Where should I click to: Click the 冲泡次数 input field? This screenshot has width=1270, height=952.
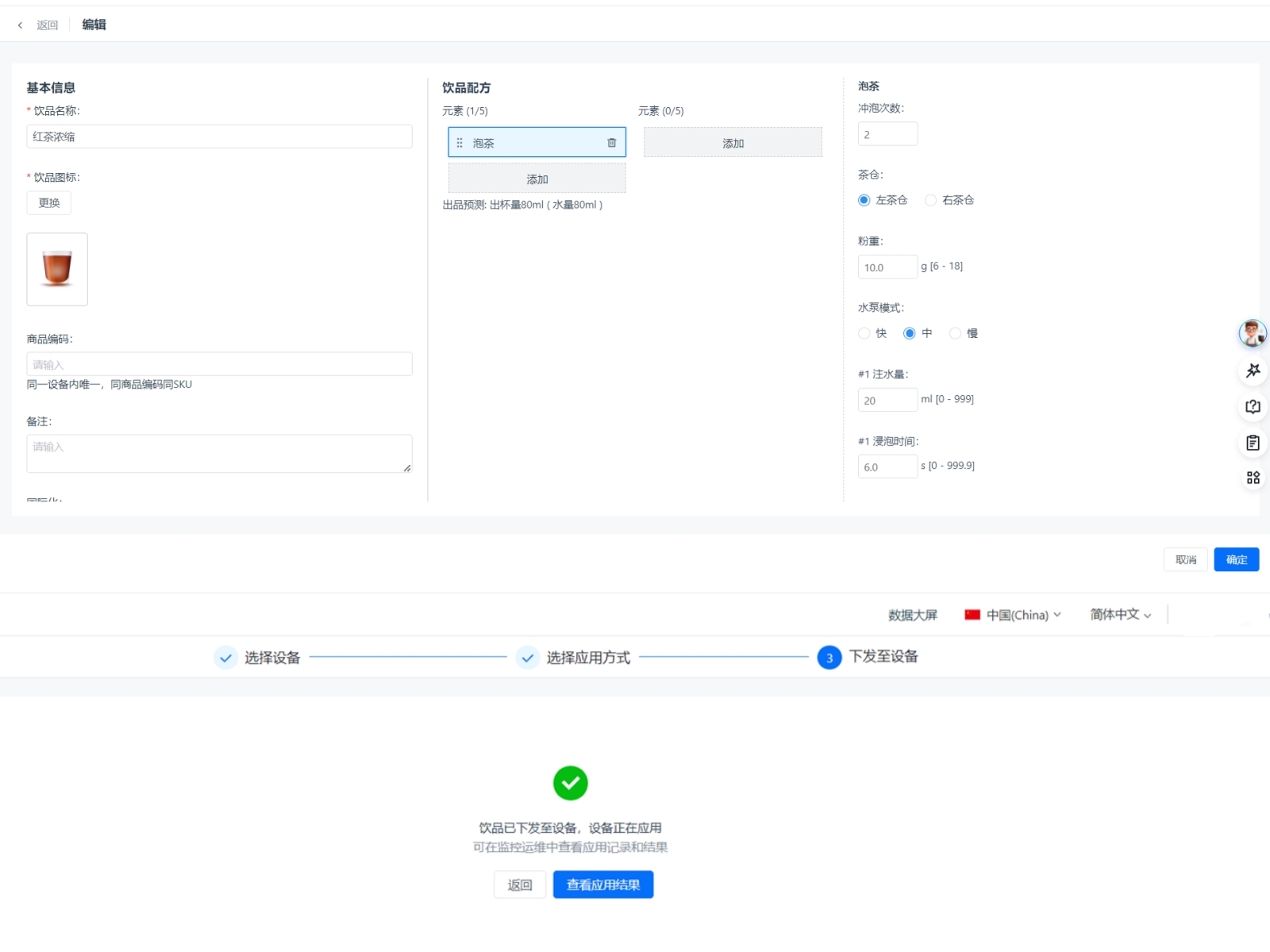pos(887,134)
